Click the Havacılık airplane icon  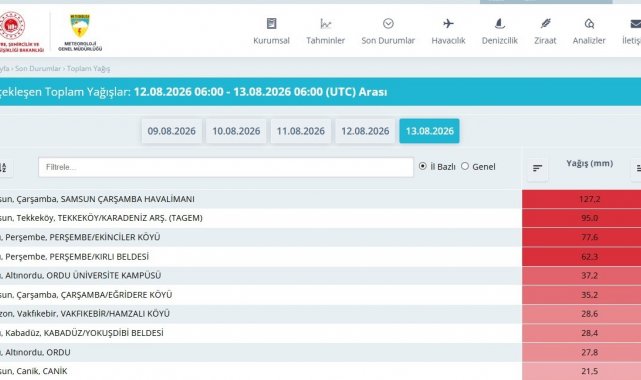448,23
